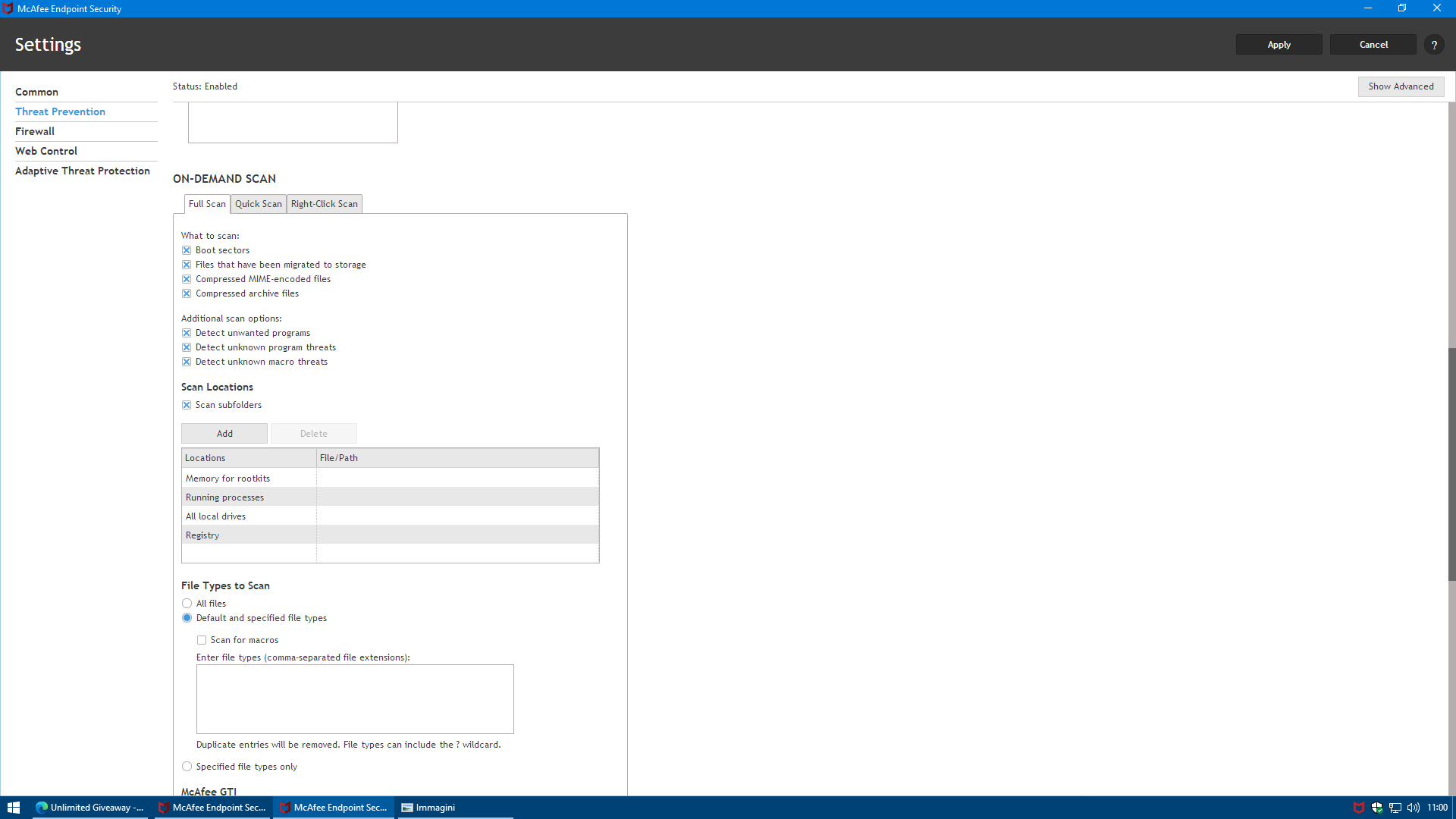Viewport: 1456px width, 819px height.
Task: Open Firewall settings section
Action: [35, 131]
